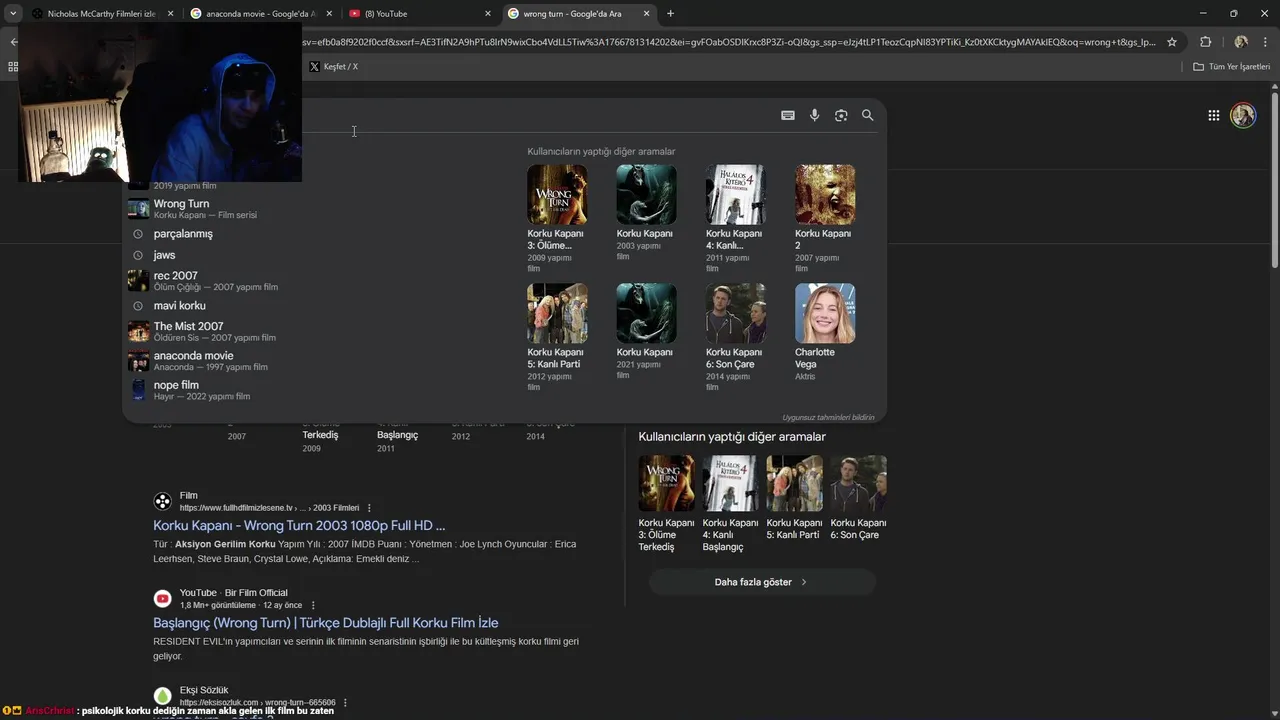Switch to the anaconda movie tab
Image resolution: width=1280 pixels, height=720 pixels.
(x=260, y=14)
